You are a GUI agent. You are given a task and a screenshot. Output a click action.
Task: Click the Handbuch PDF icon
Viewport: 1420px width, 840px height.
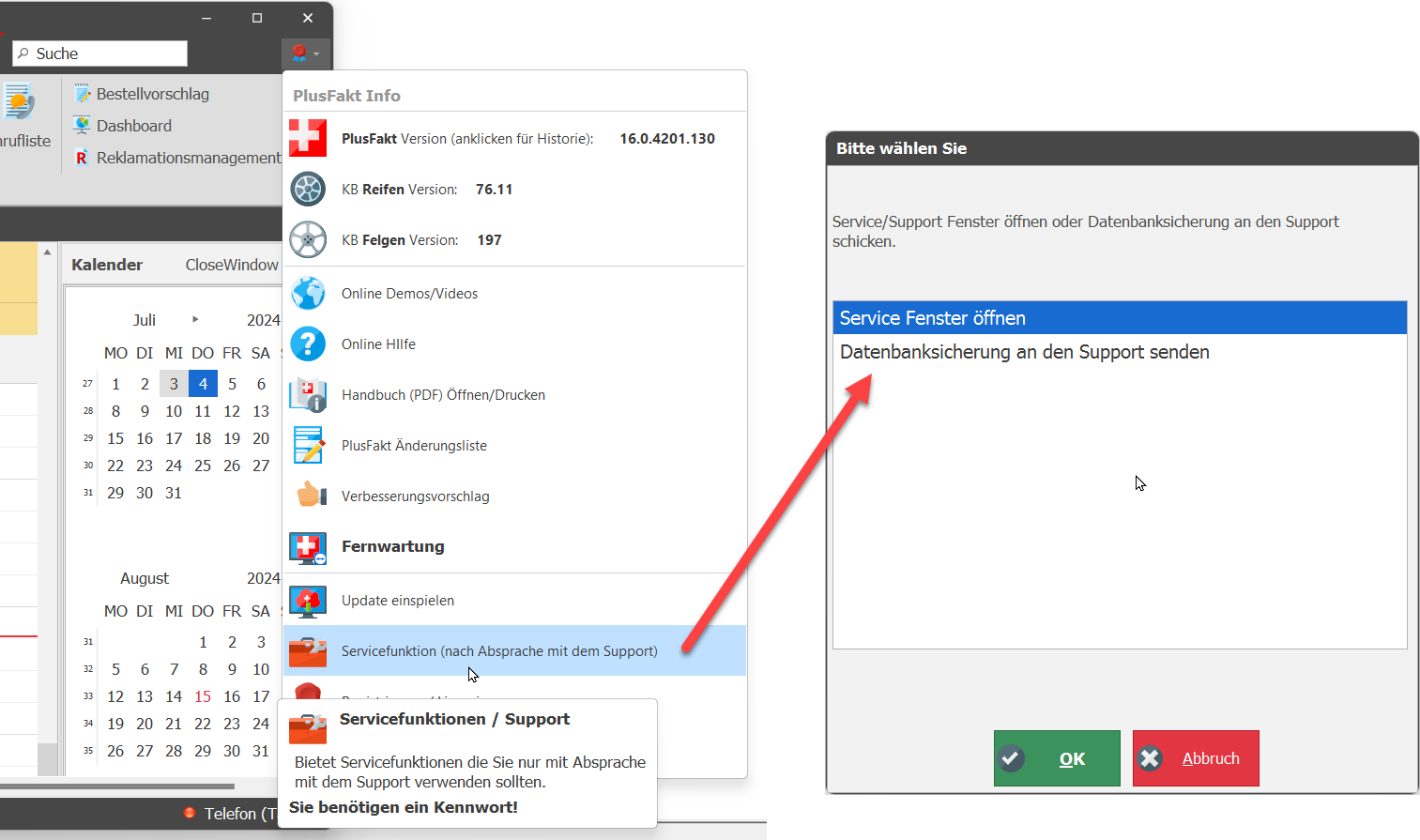[x=308, y=394]
